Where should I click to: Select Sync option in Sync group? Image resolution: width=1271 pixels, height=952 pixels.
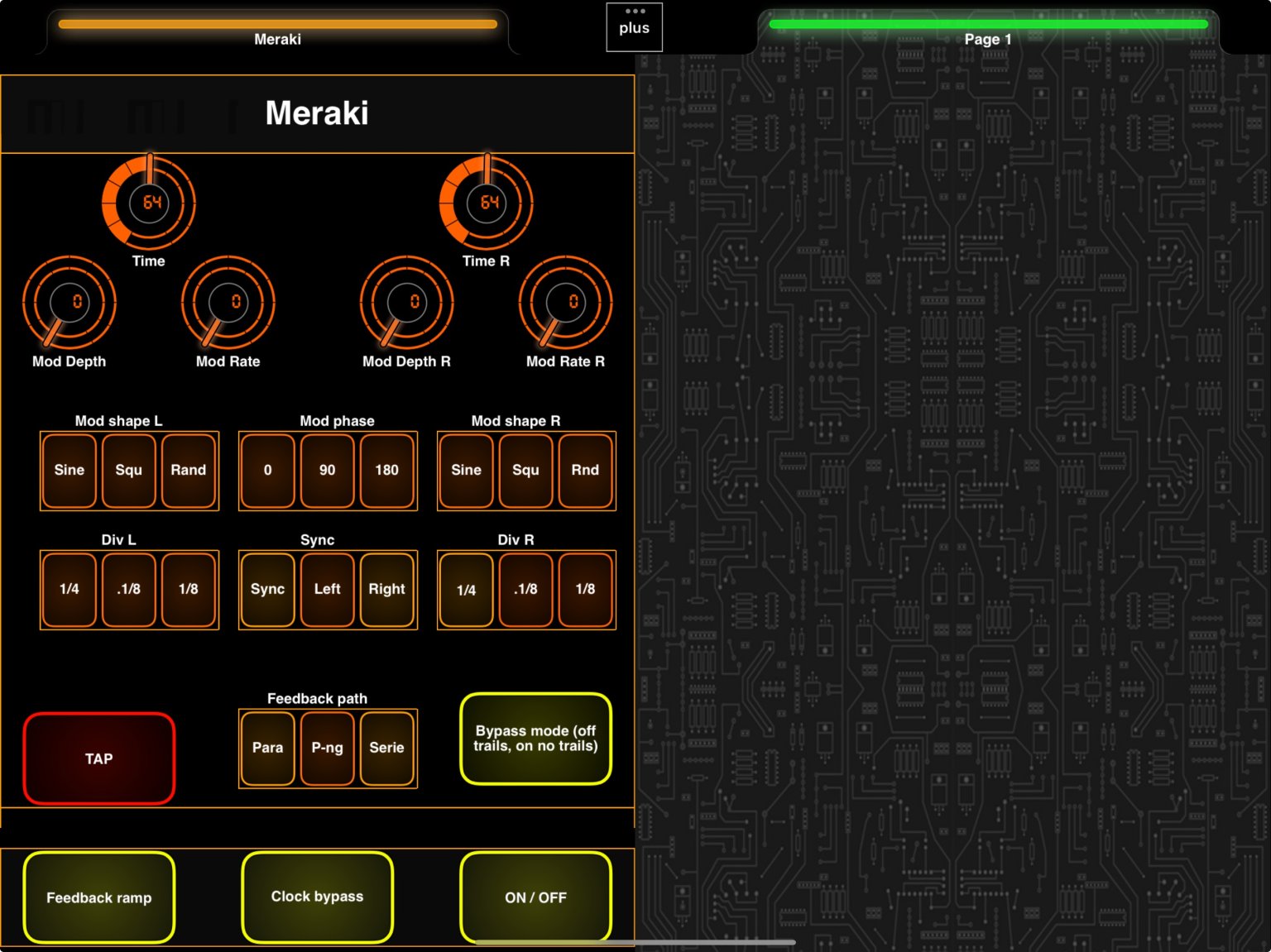click(x=268, y=590)
